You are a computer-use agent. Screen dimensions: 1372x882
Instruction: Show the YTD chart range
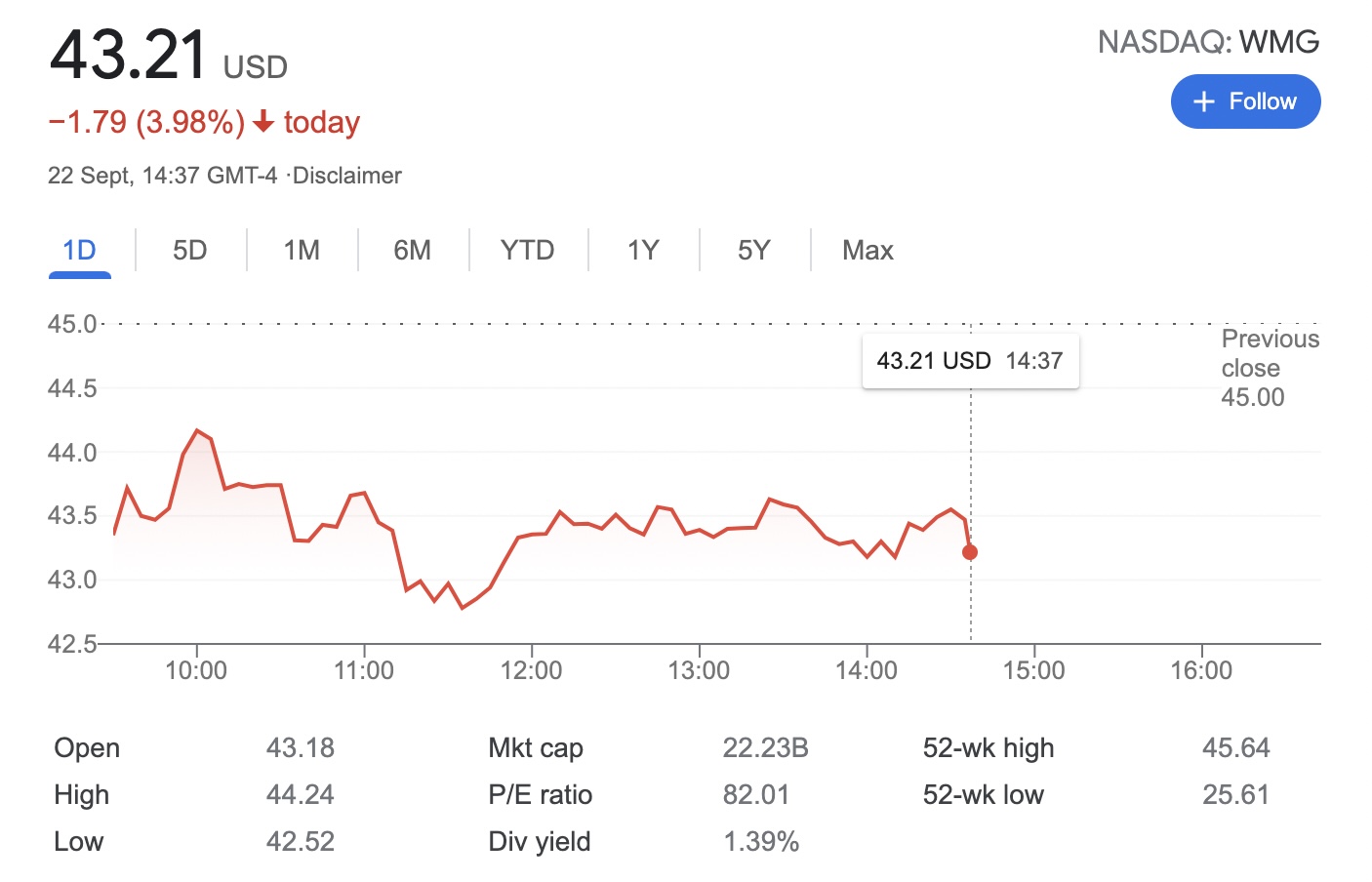pos(527,251)
